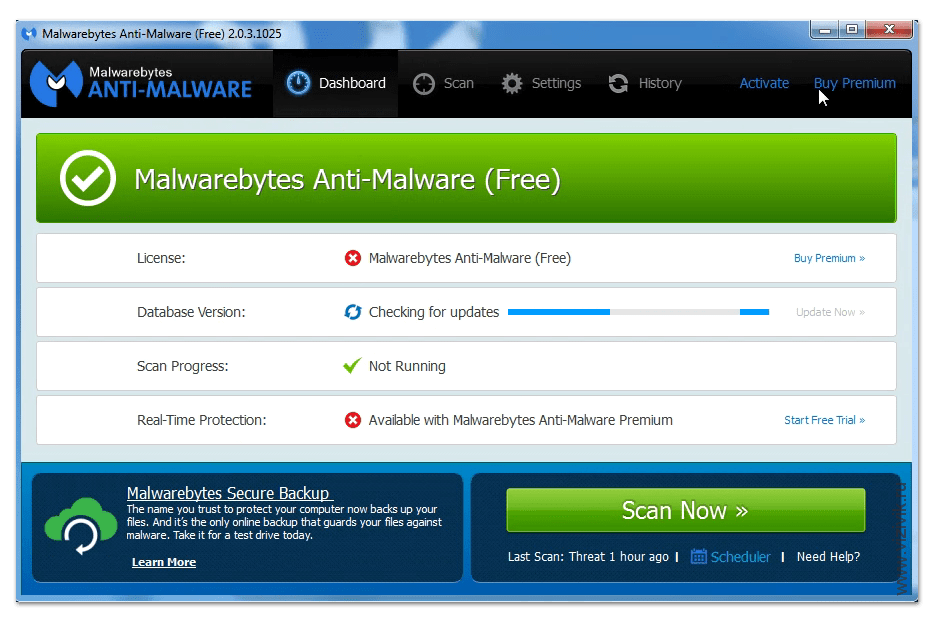The height and width of the screenshot is (624, 936).
Task: Click the Checking for updates progress bar
Action: click(x=638, y=312)
